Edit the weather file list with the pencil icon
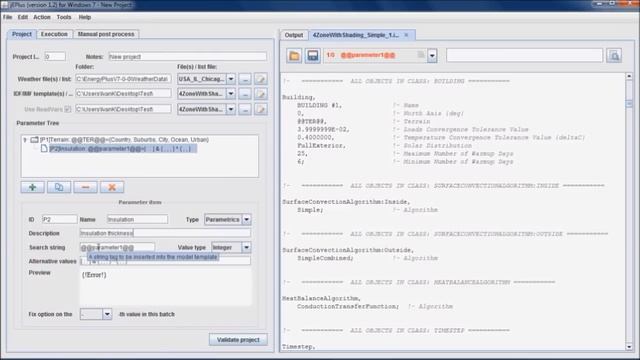 (261, 79)
